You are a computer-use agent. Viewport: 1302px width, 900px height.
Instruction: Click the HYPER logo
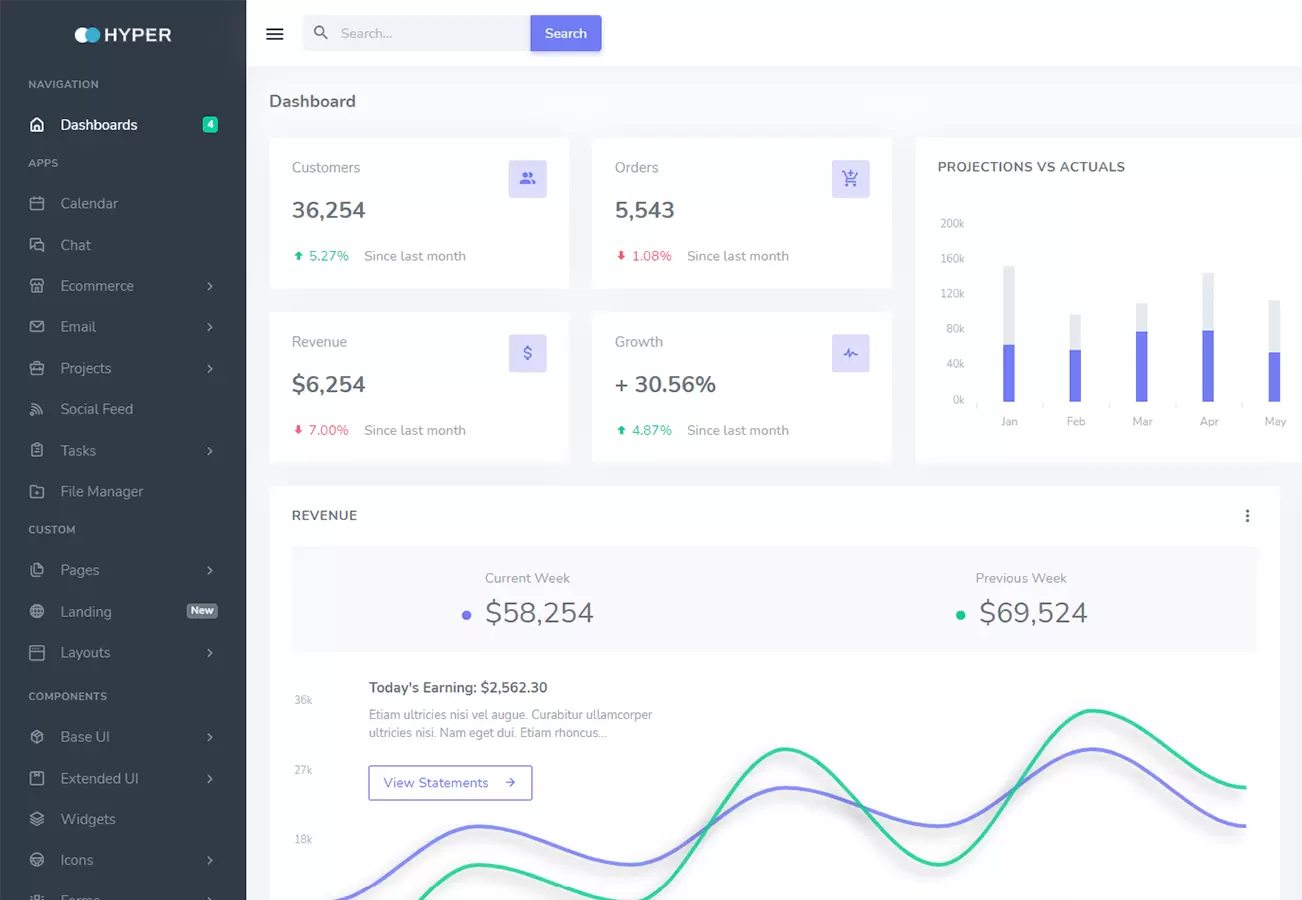[x=123, y=35]
